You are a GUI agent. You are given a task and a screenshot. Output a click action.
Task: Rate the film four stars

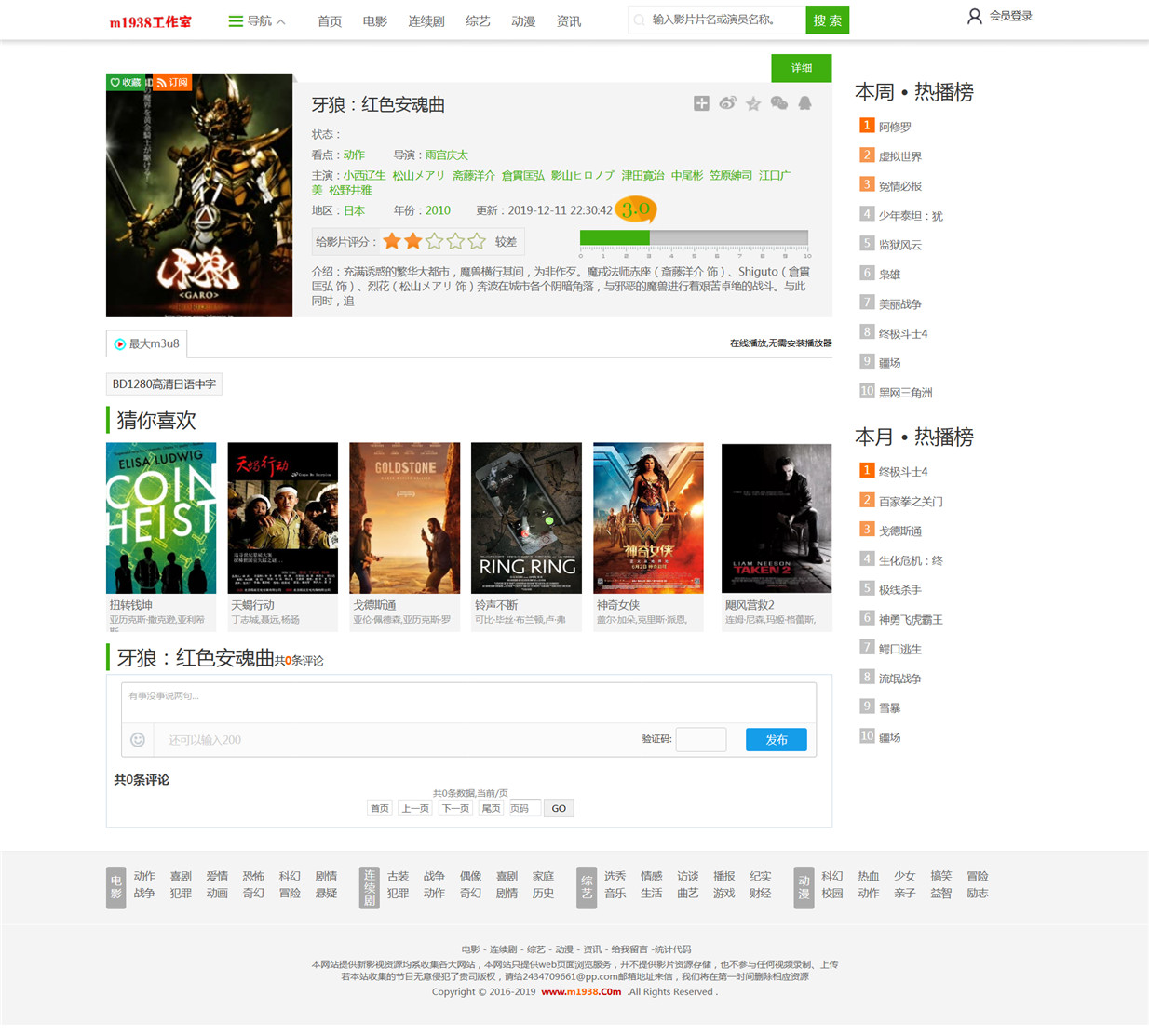[455, 241]
